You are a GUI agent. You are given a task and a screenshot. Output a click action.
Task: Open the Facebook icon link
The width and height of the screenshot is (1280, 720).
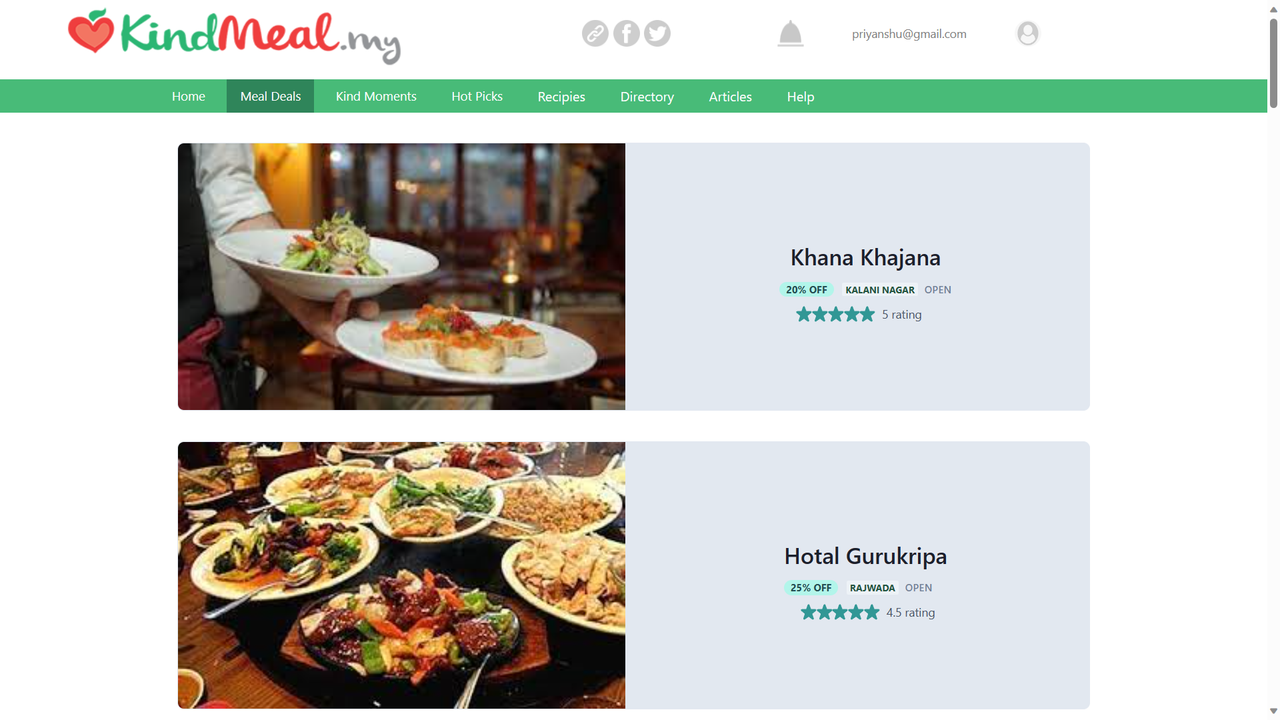point(626,33)
